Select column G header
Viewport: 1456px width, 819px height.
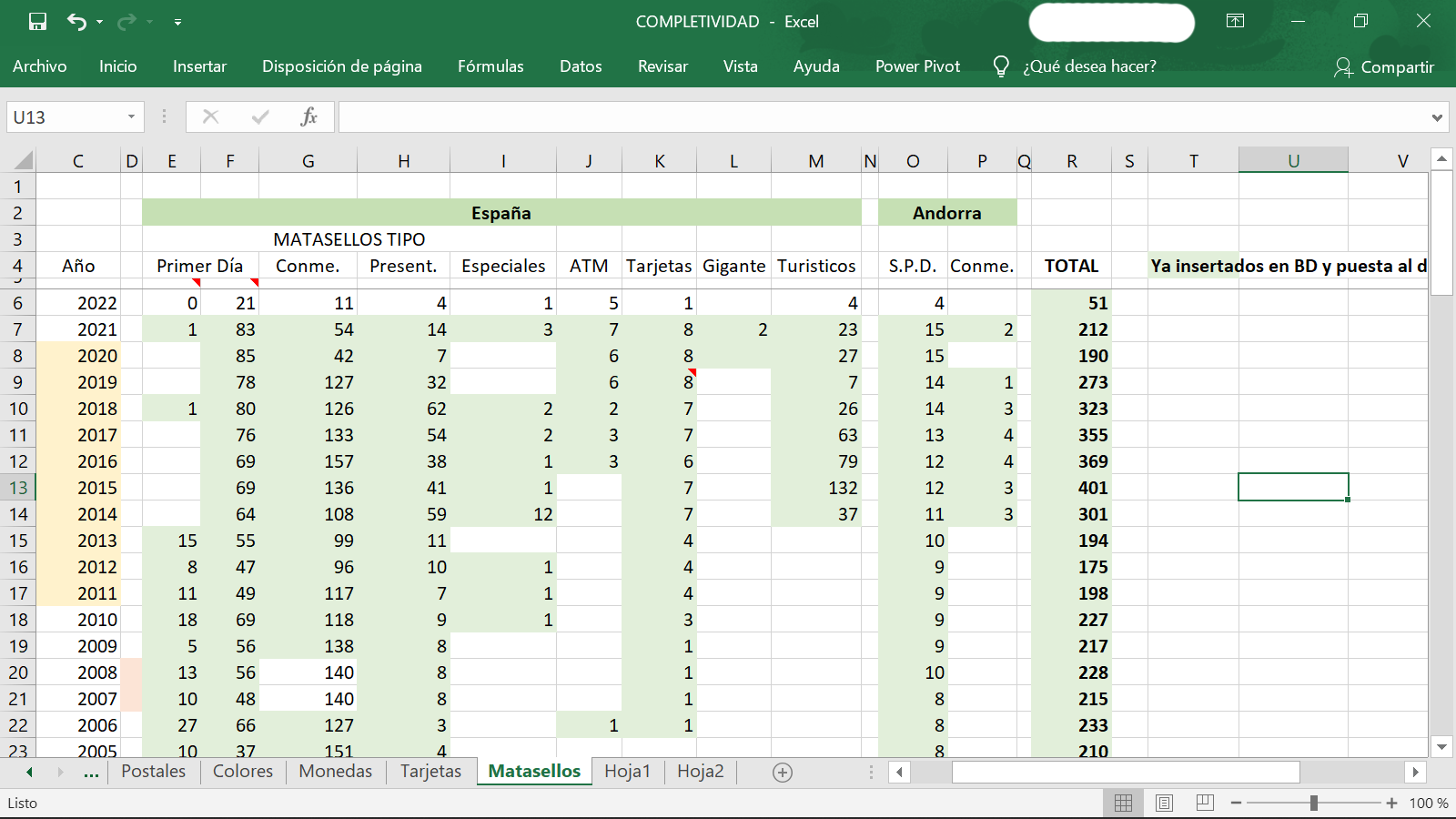pos(308,161)
